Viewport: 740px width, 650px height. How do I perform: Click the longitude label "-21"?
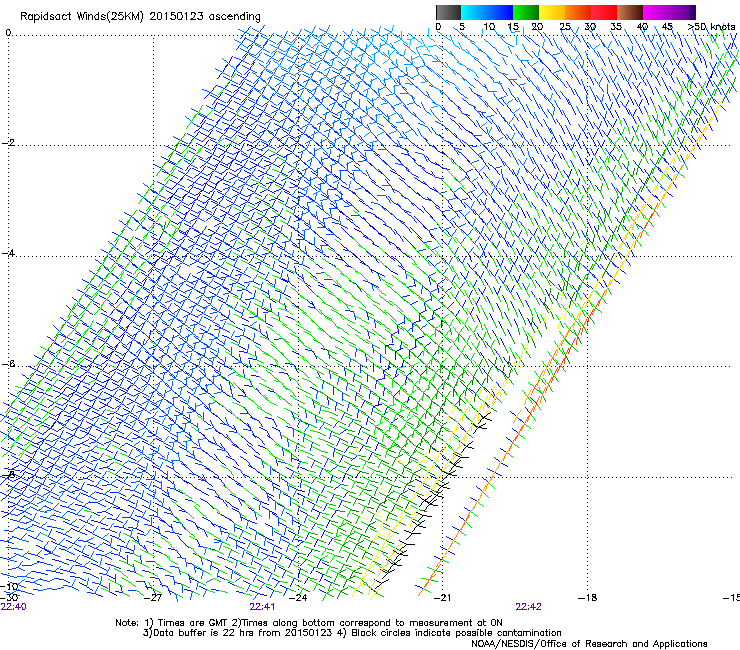(x=443, y=598)
